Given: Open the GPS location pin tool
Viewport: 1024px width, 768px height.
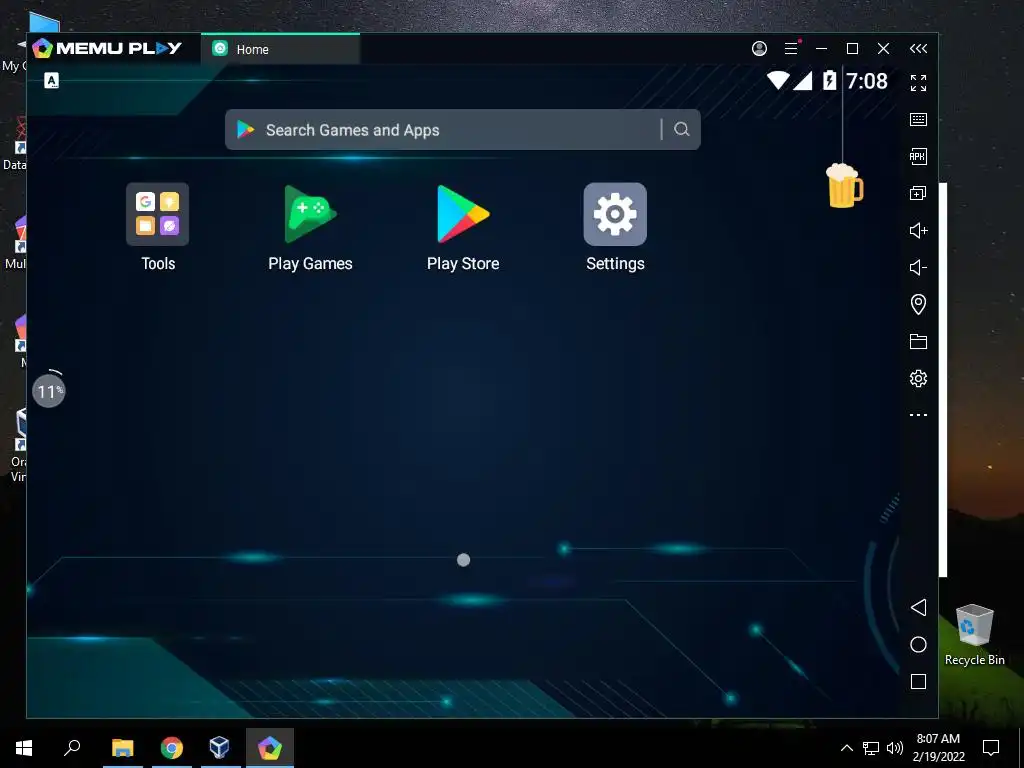Looking at the screenshot, I should [x=918, y=304].
